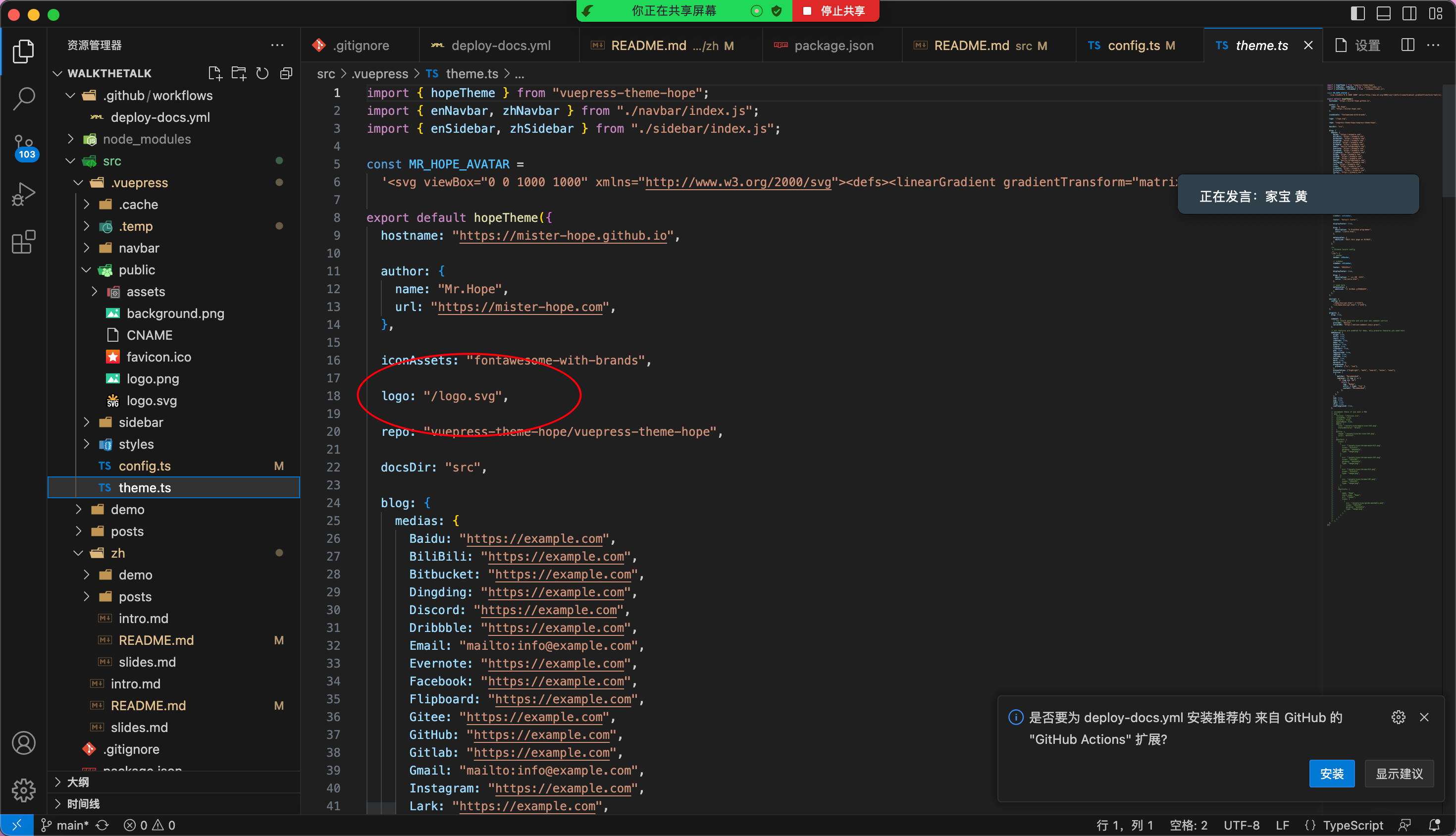The height and width of the screenshot is (836, 1456).
Task: Collapse all folders in explorer
Action: pos(286,73)
